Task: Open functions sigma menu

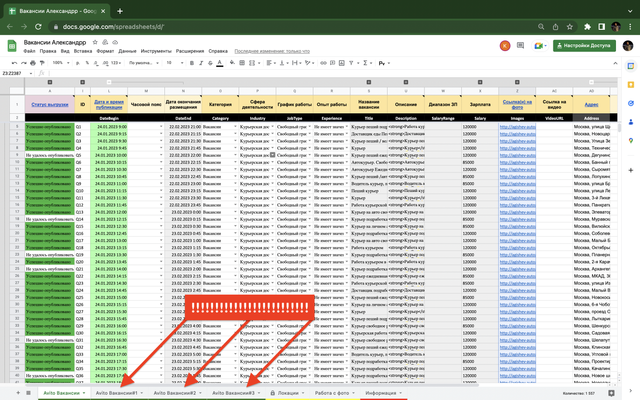Action: pos(365,63)
